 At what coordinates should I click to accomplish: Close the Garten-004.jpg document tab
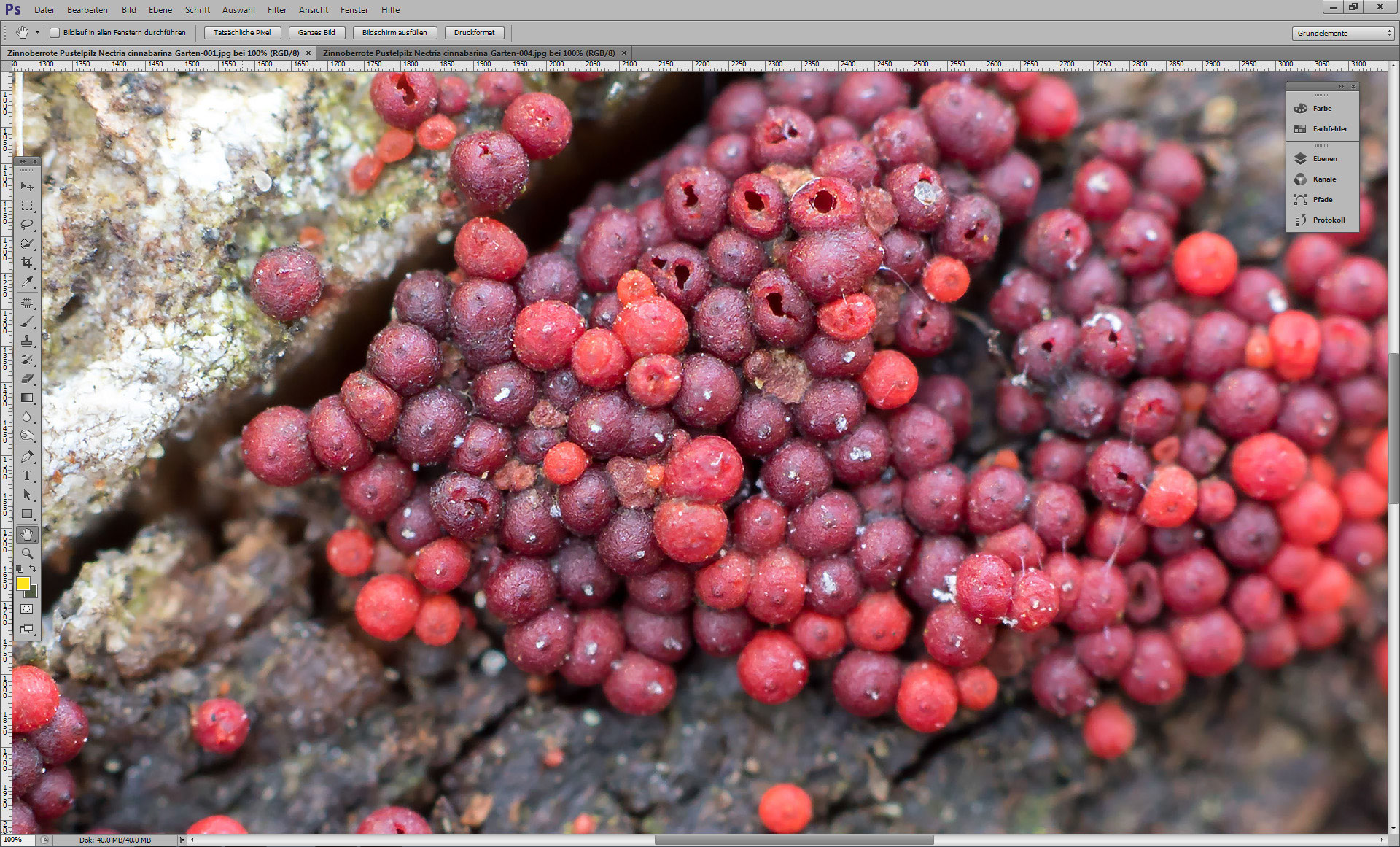pyautogui.click(x=624, y=53)
